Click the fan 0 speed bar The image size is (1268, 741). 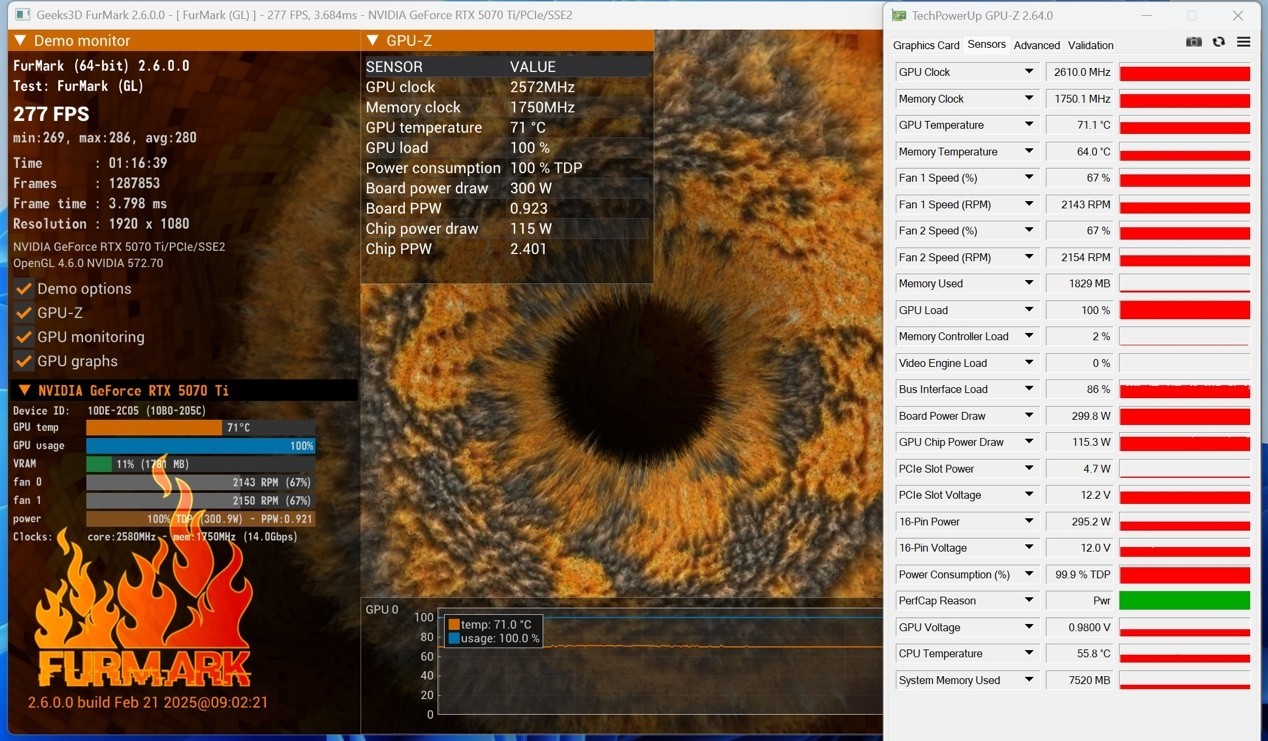tap(201, 482)
